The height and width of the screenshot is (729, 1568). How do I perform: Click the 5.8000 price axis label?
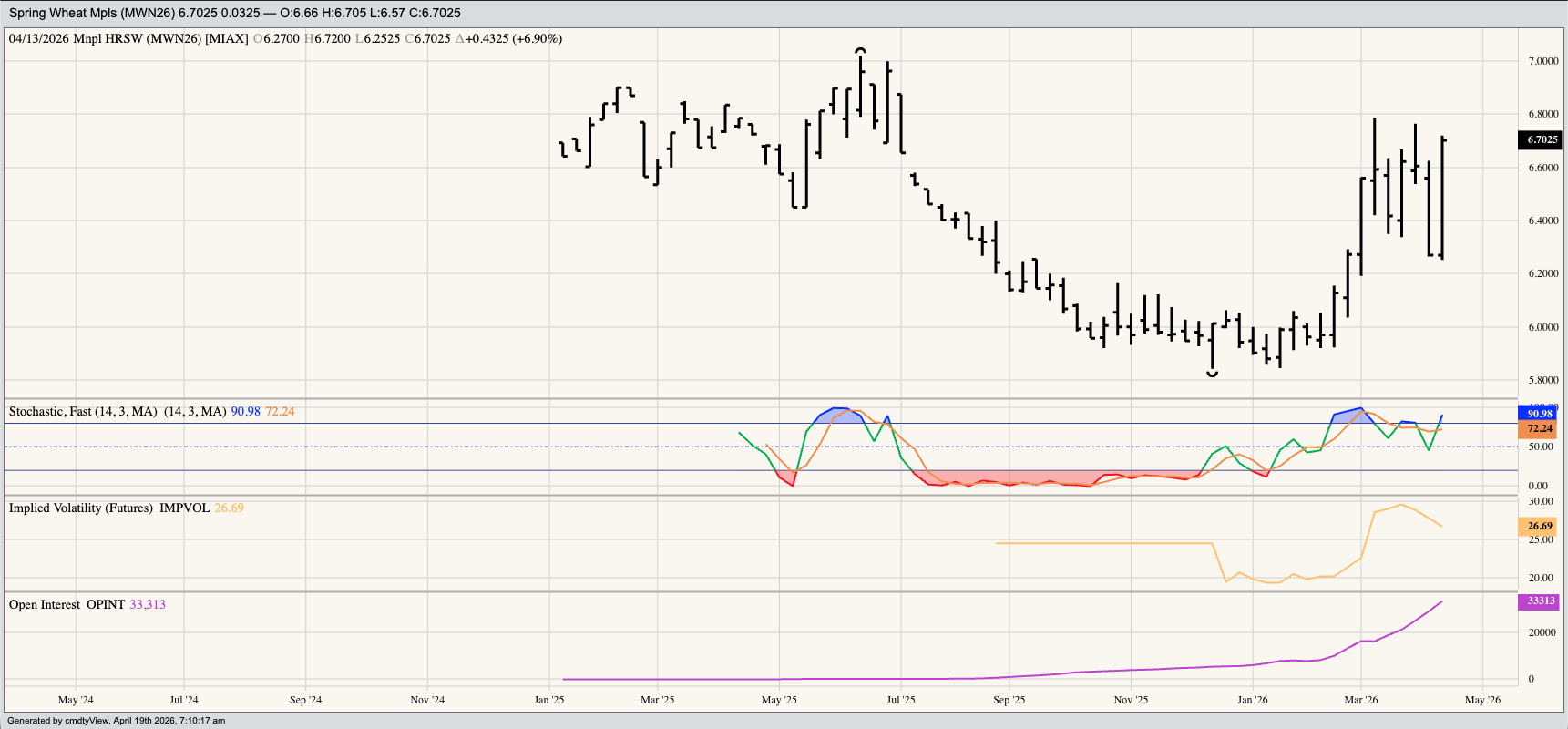[1542, 380]
